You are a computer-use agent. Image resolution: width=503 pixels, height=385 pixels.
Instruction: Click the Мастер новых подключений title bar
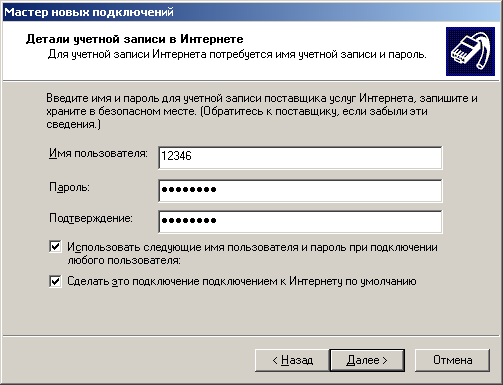tap(251, 12)
